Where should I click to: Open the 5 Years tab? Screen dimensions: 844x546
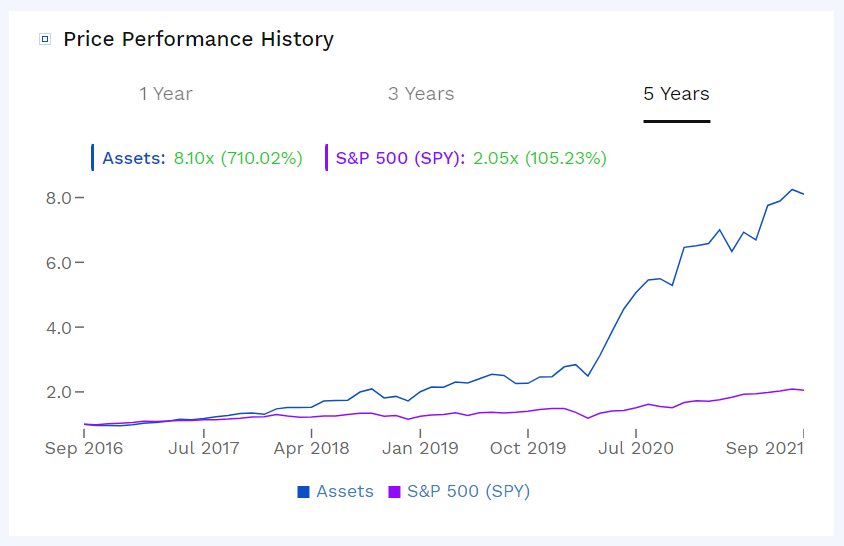tap(676, 94)
